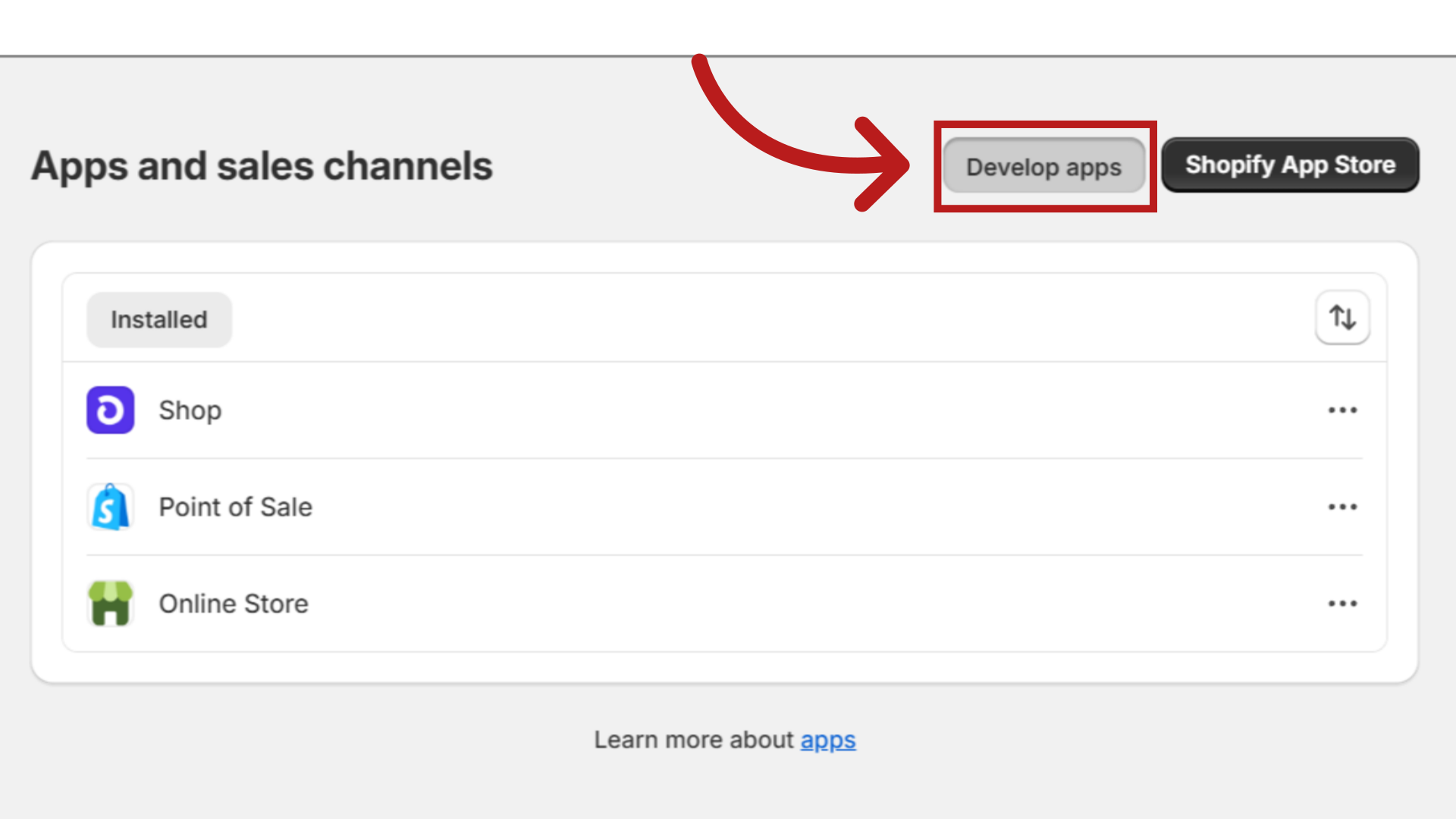The width and height of the screenshot is (1456, 819).
Task: Open the Shop app row label
Action: (x=190, y=410)
